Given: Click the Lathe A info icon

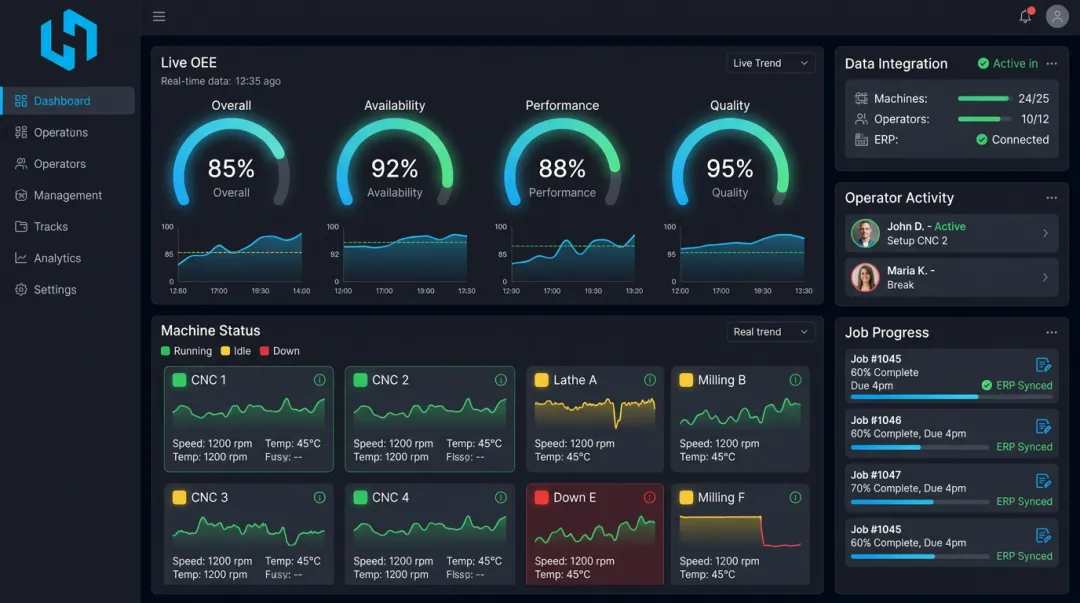Looking at the screenshot, I should pos(650,380).
